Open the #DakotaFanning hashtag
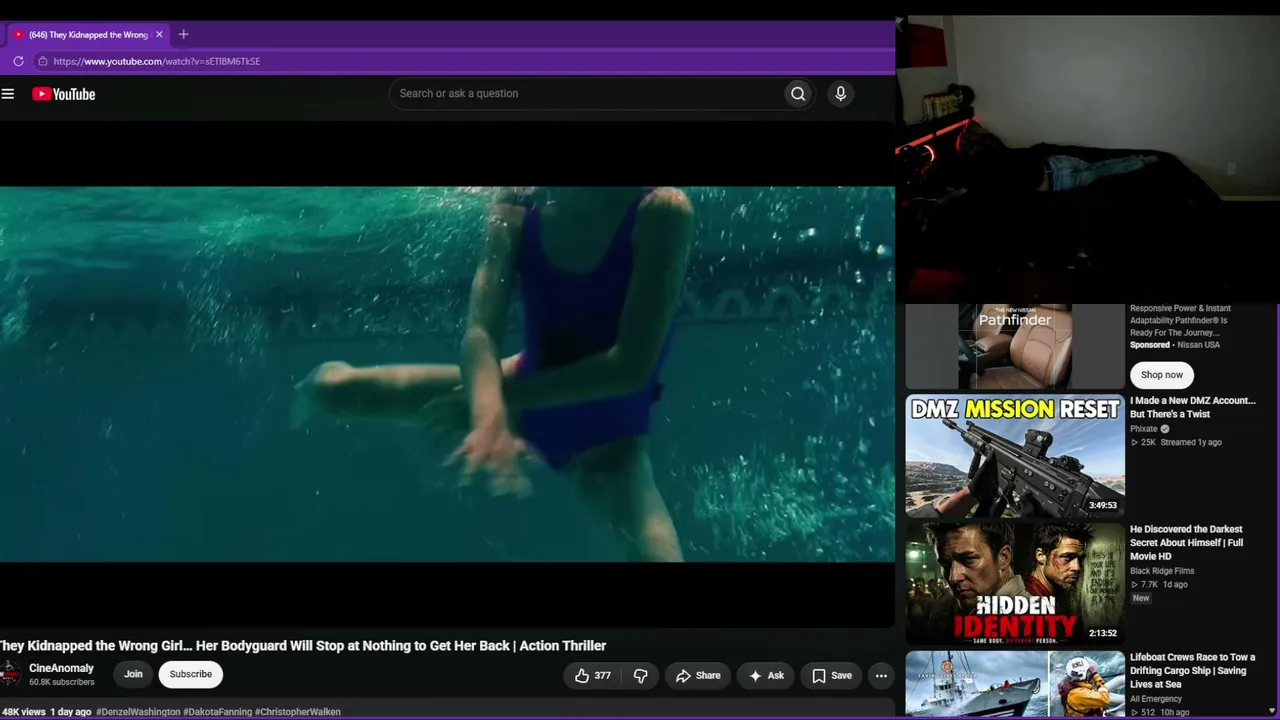Viewport: 1280px width, 720px height. [x=217, y=712]
